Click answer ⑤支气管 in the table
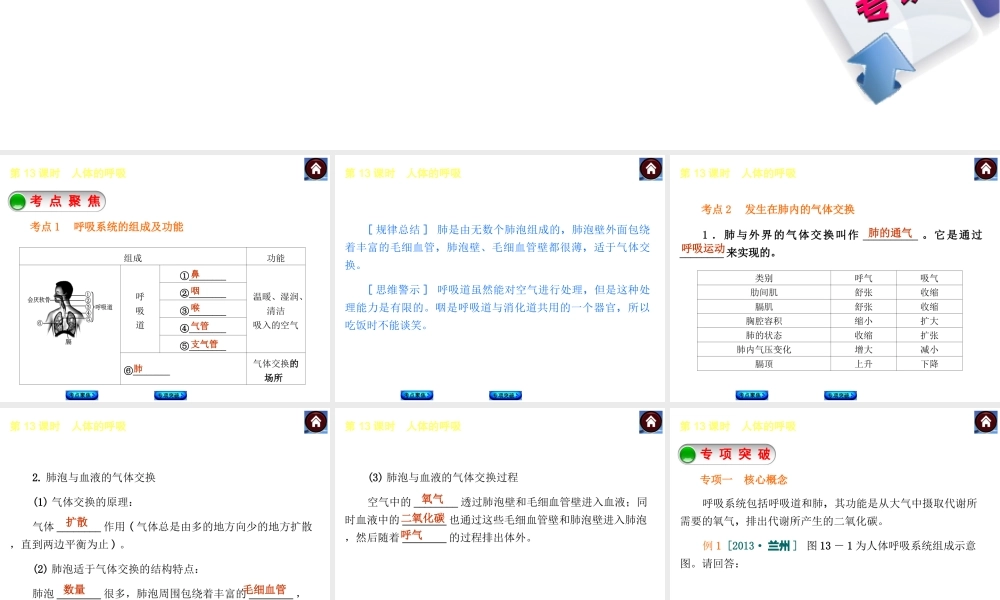The width and height of the screenshot is (1000, 600). pyautogui.click(x=204, y=344)
